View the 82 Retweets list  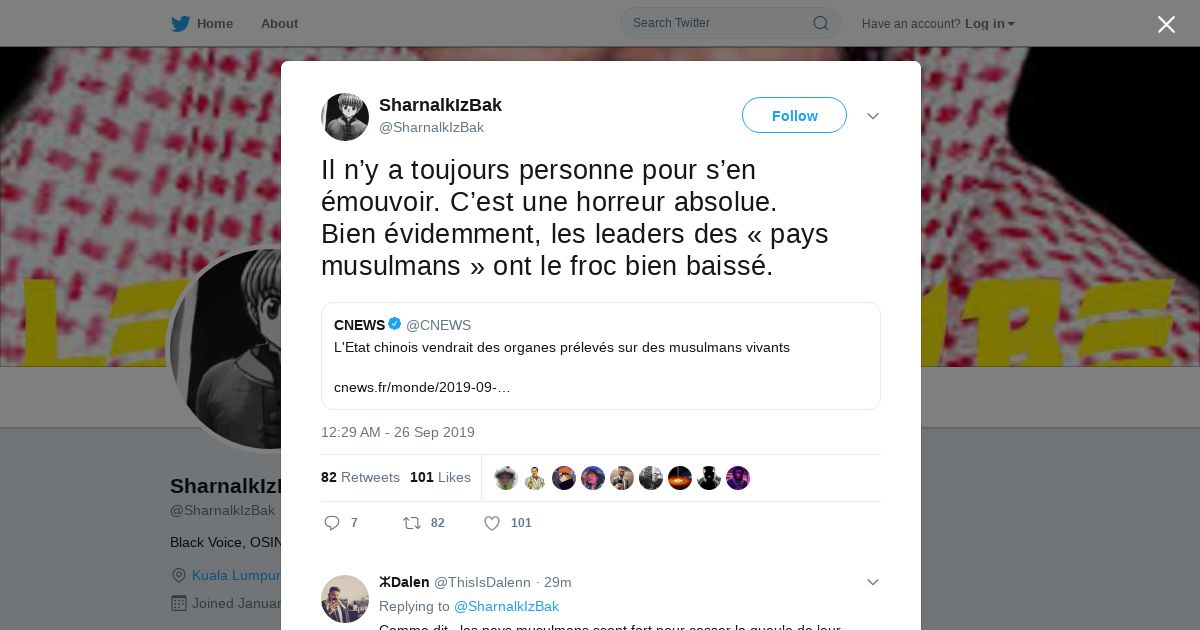click(360, 477)
